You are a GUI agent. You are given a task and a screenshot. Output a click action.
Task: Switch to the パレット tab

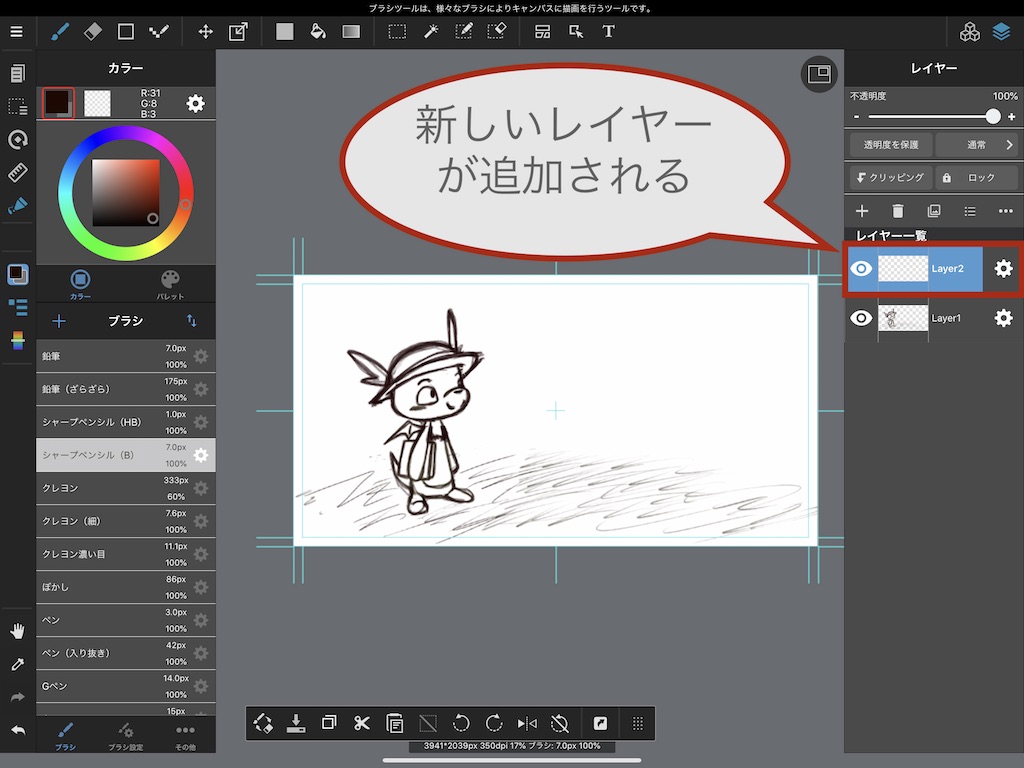171,283
